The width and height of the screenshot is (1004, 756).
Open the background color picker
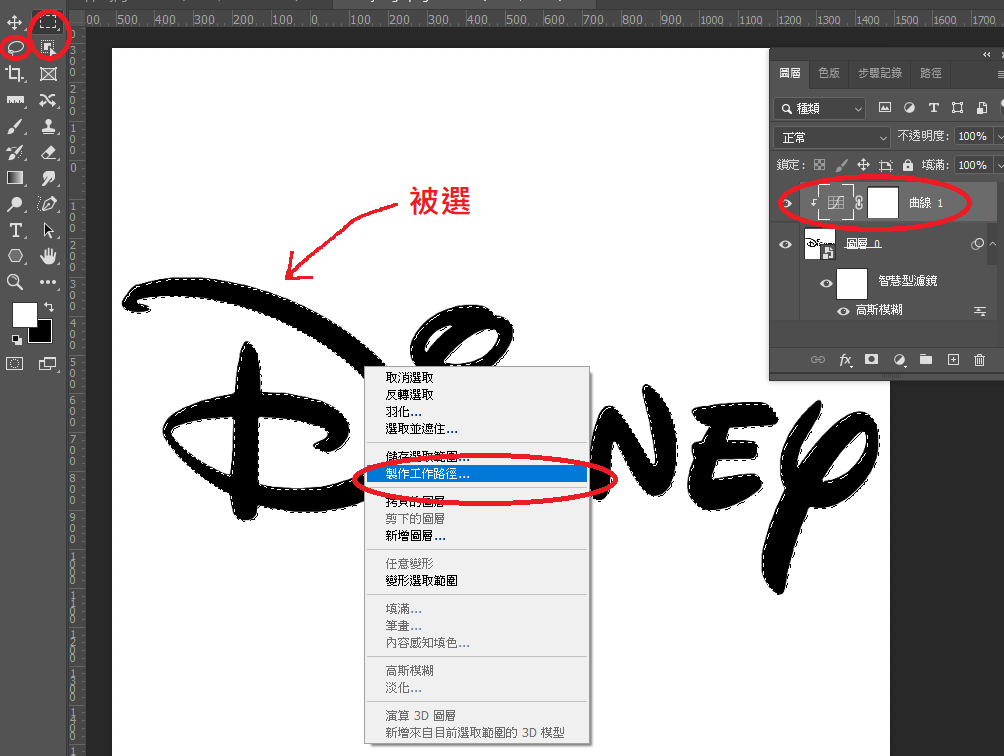point(44,334)
